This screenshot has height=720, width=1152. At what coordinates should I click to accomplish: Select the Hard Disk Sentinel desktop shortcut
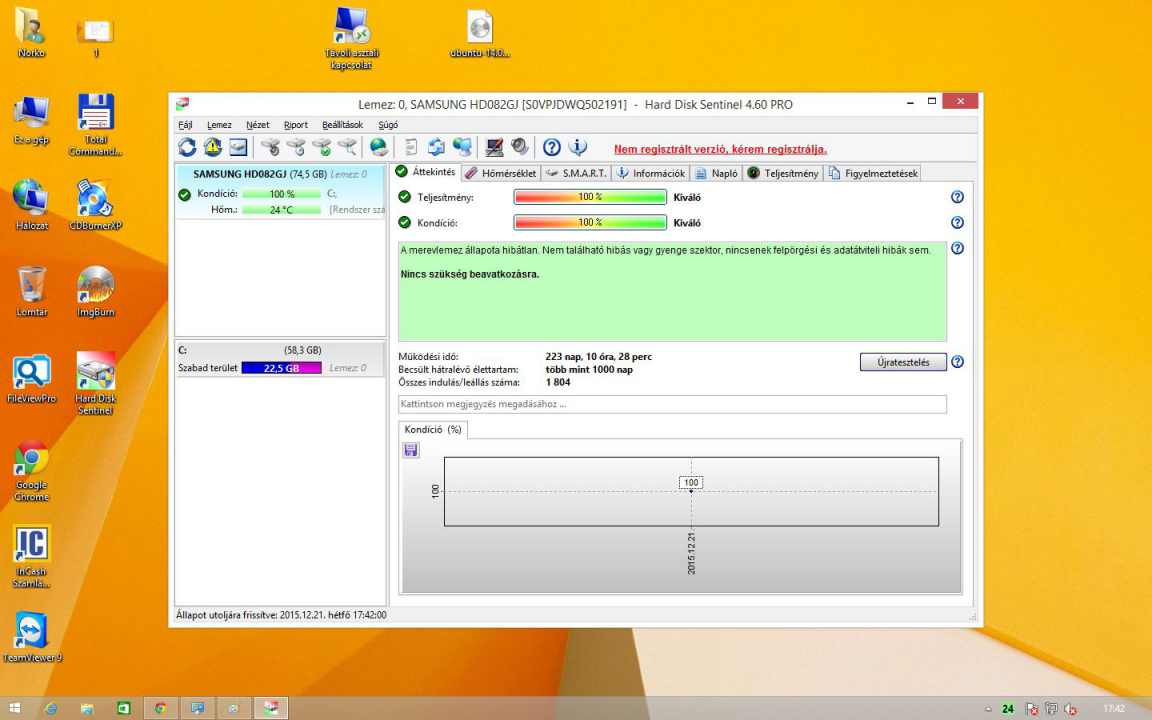(96, 384)
